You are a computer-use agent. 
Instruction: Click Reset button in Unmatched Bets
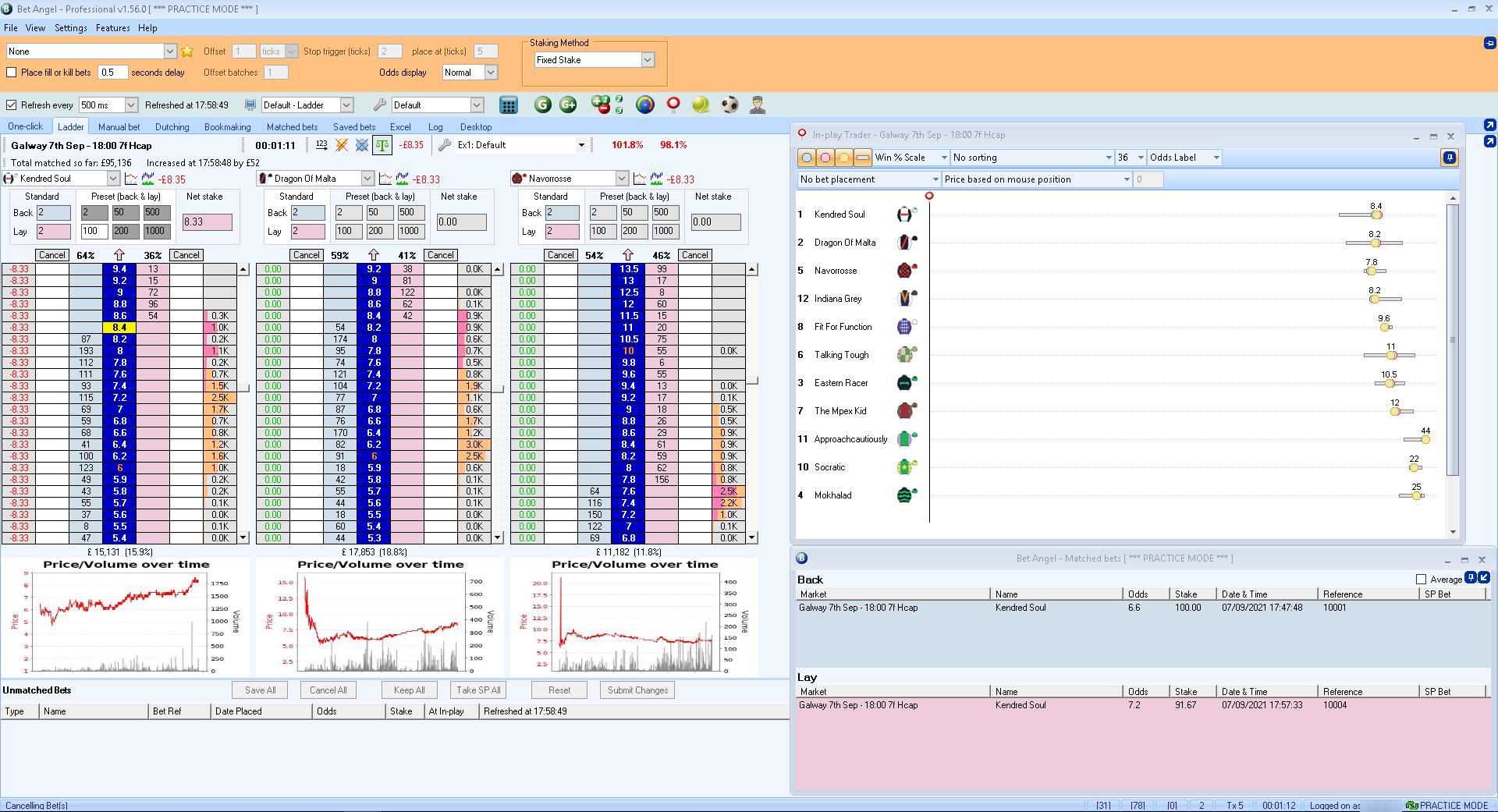point(559,690)
